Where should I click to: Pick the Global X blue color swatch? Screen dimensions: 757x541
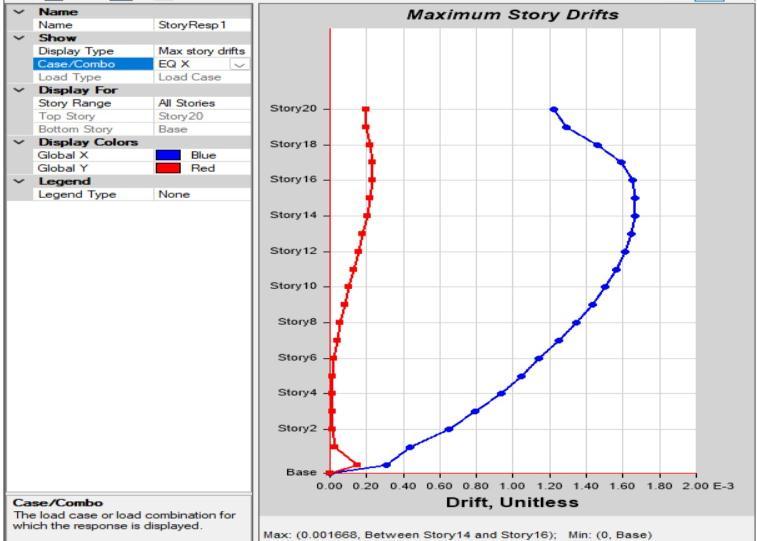[x=168, y=155]
